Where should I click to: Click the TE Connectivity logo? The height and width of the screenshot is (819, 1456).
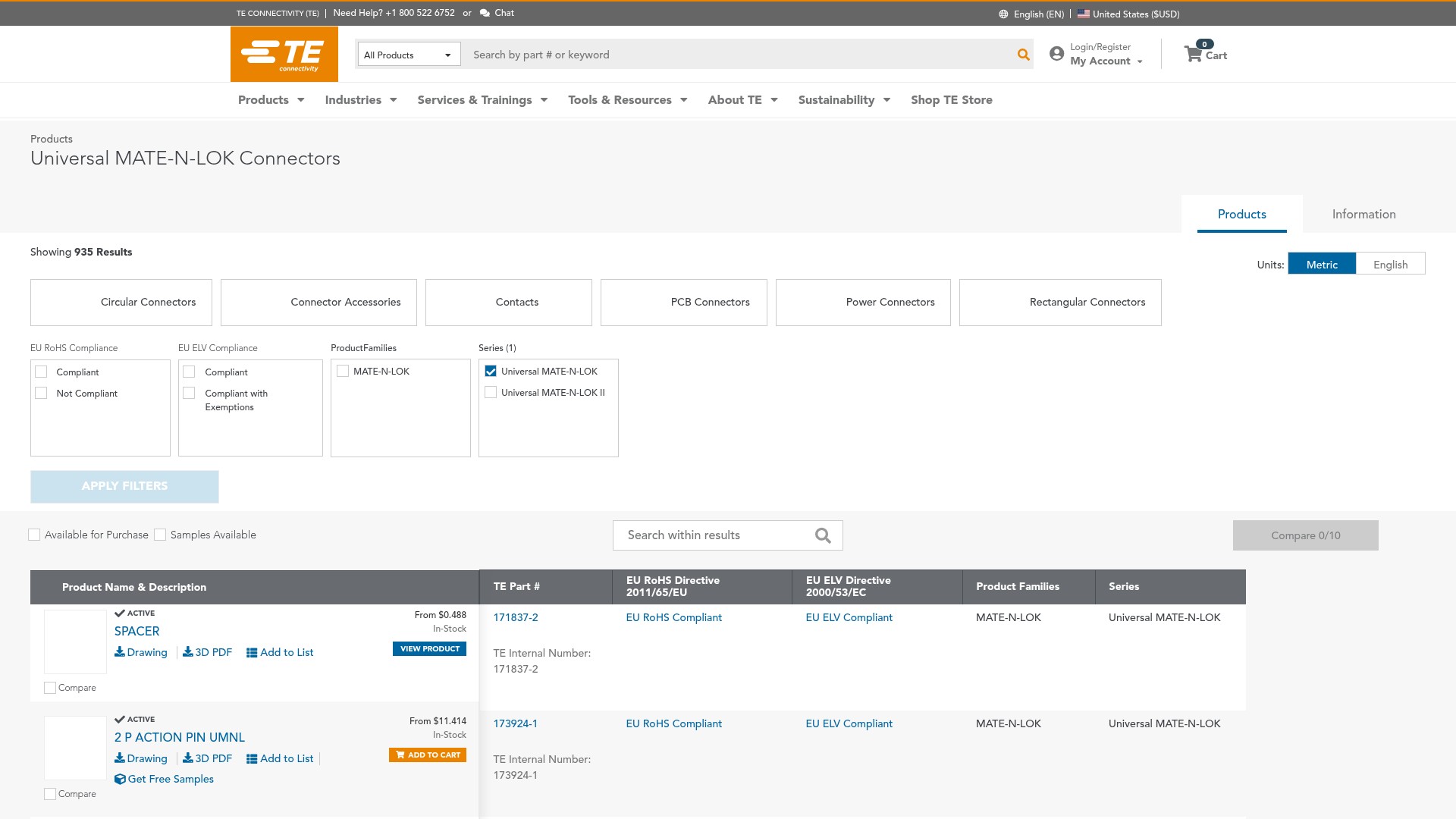[284, 55]
